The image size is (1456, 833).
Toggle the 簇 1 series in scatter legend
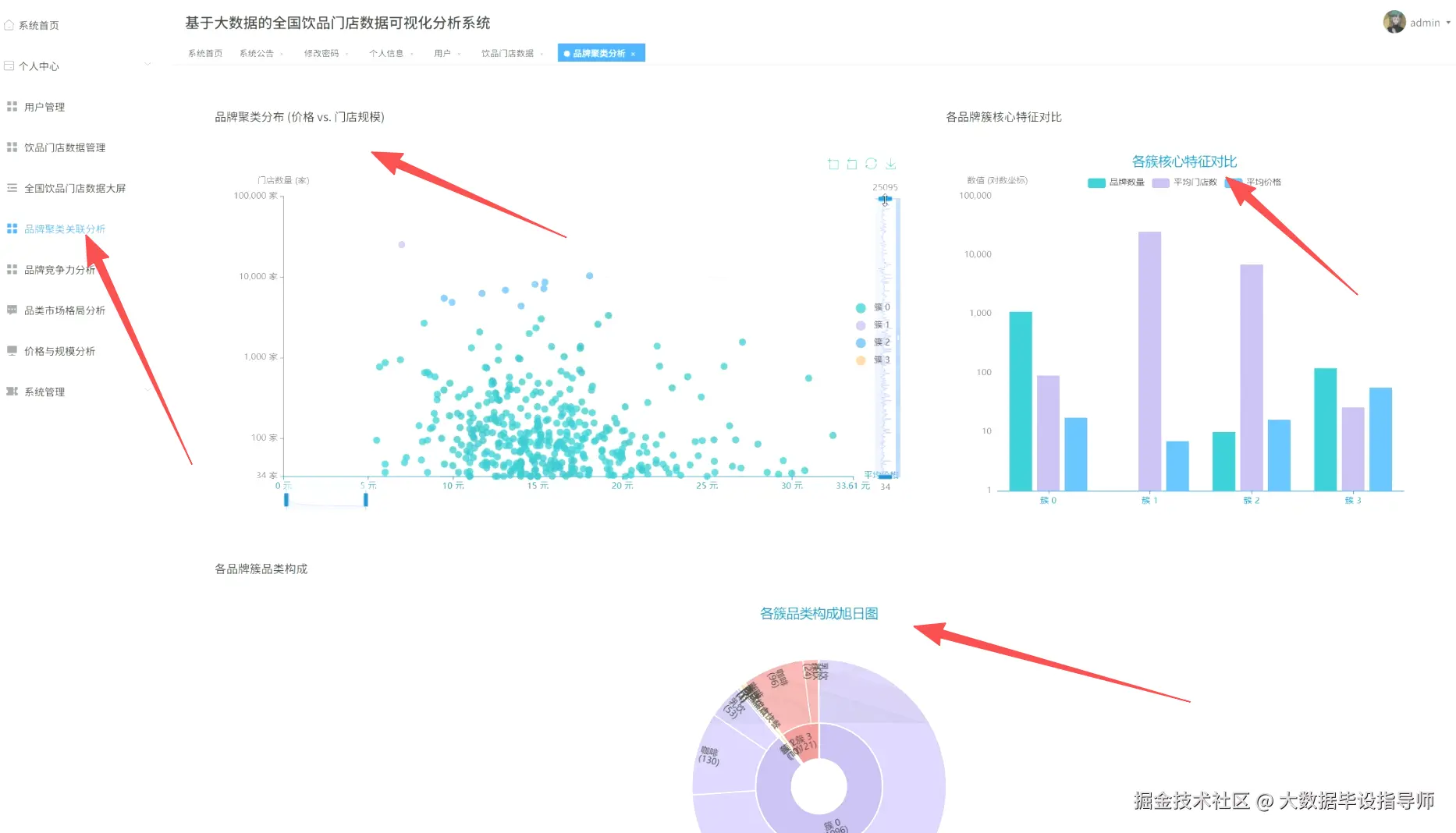click(872, 324)
